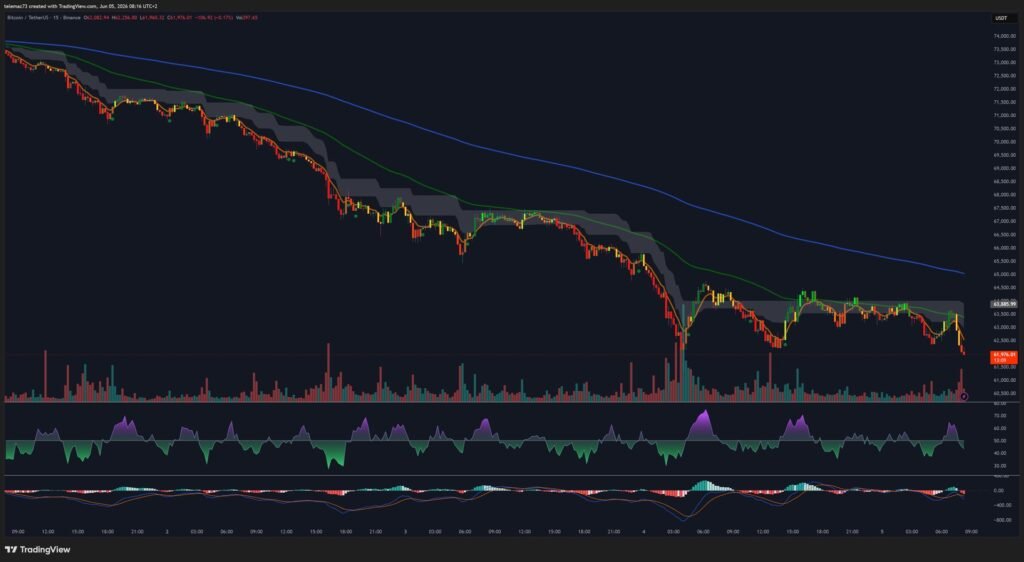The height and width of the screenshot is (562, 1024).
Task: Click the 63,000.00 price axis label
Action: point(1004,327)
